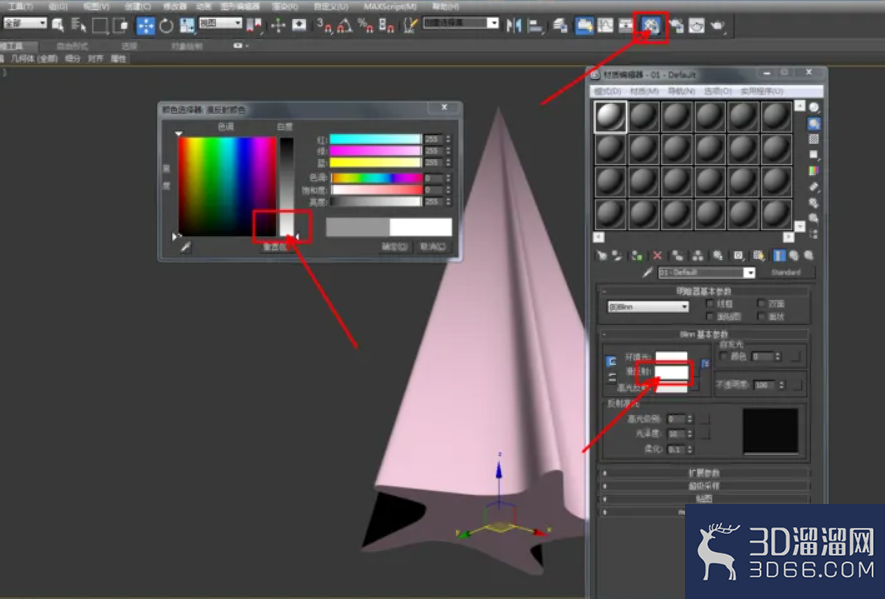This screenshot has height=599, width=885.
Task: Click the 白度 whiteness vertical slider
Action: click(x=287, y=186)
